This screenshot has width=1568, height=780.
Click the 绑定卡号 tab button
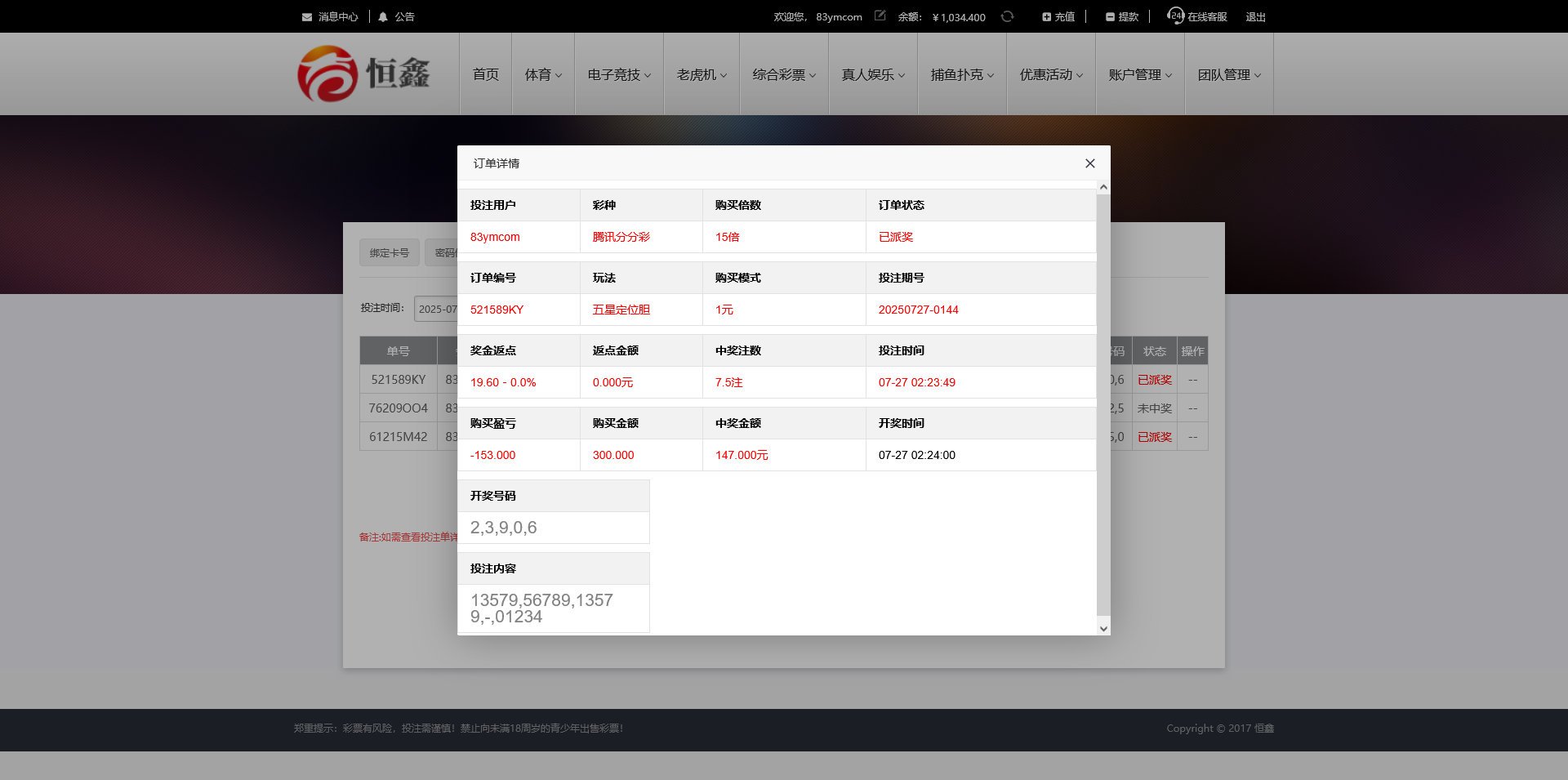(x=390, y=252)
